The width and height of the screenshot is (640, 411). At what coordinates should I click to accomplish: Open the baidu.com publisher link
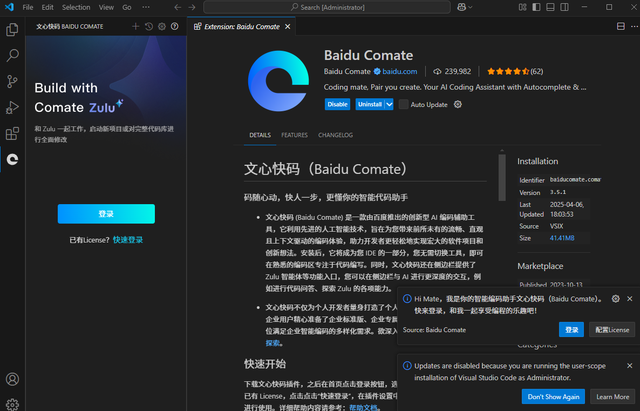point(400,71)
